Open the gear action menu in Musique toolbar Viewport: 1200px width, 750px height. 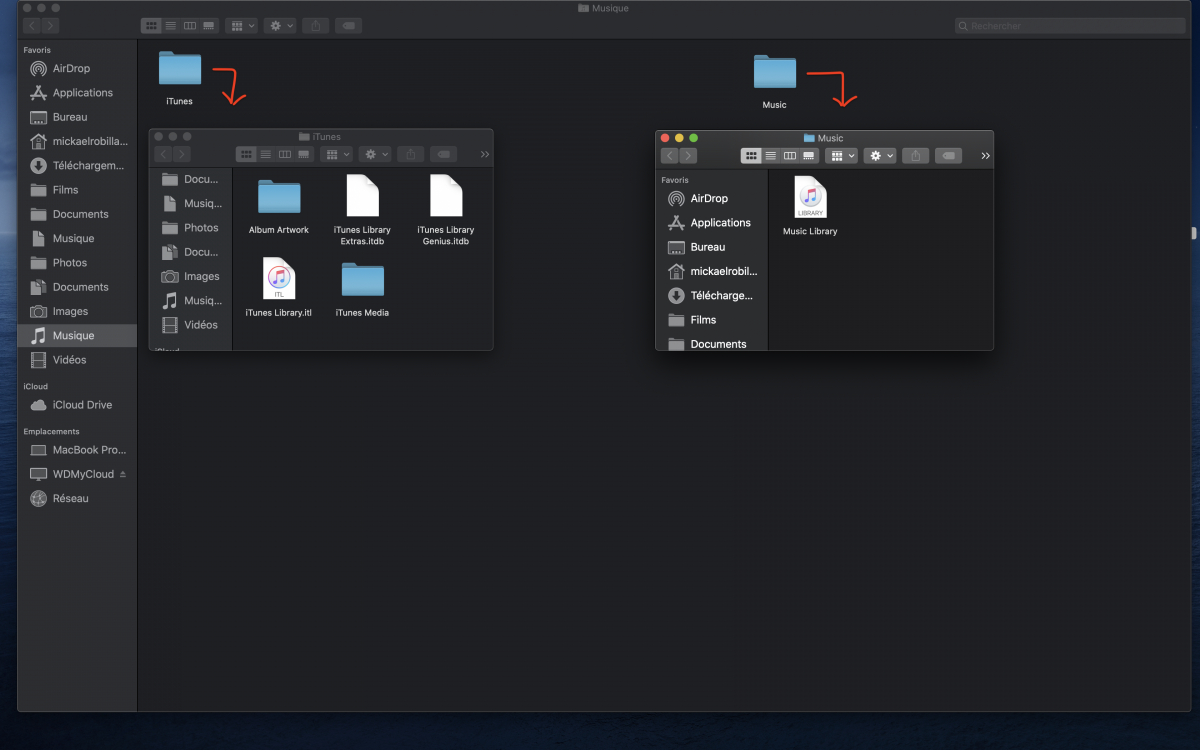[280, 25]
